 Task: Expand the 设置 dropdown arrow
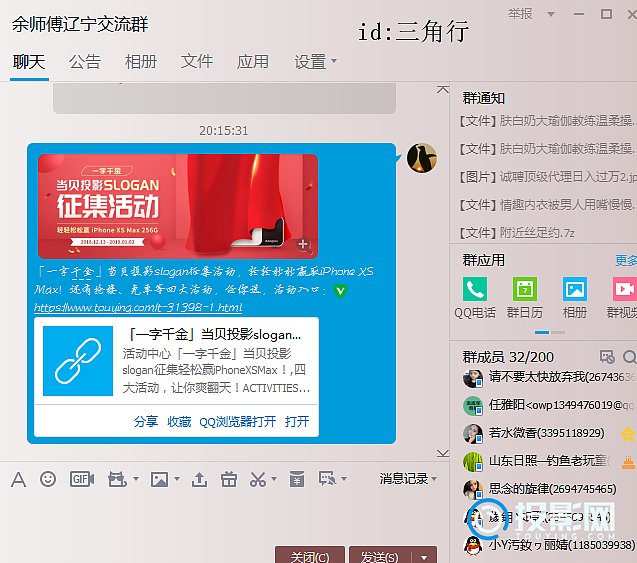(x=334, y=61)
